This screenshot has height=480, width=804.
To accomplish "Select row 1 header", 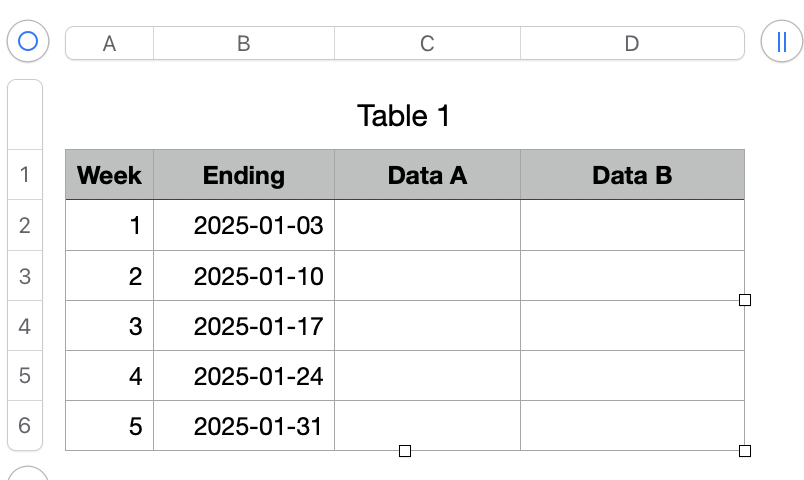I will point(25,176).
